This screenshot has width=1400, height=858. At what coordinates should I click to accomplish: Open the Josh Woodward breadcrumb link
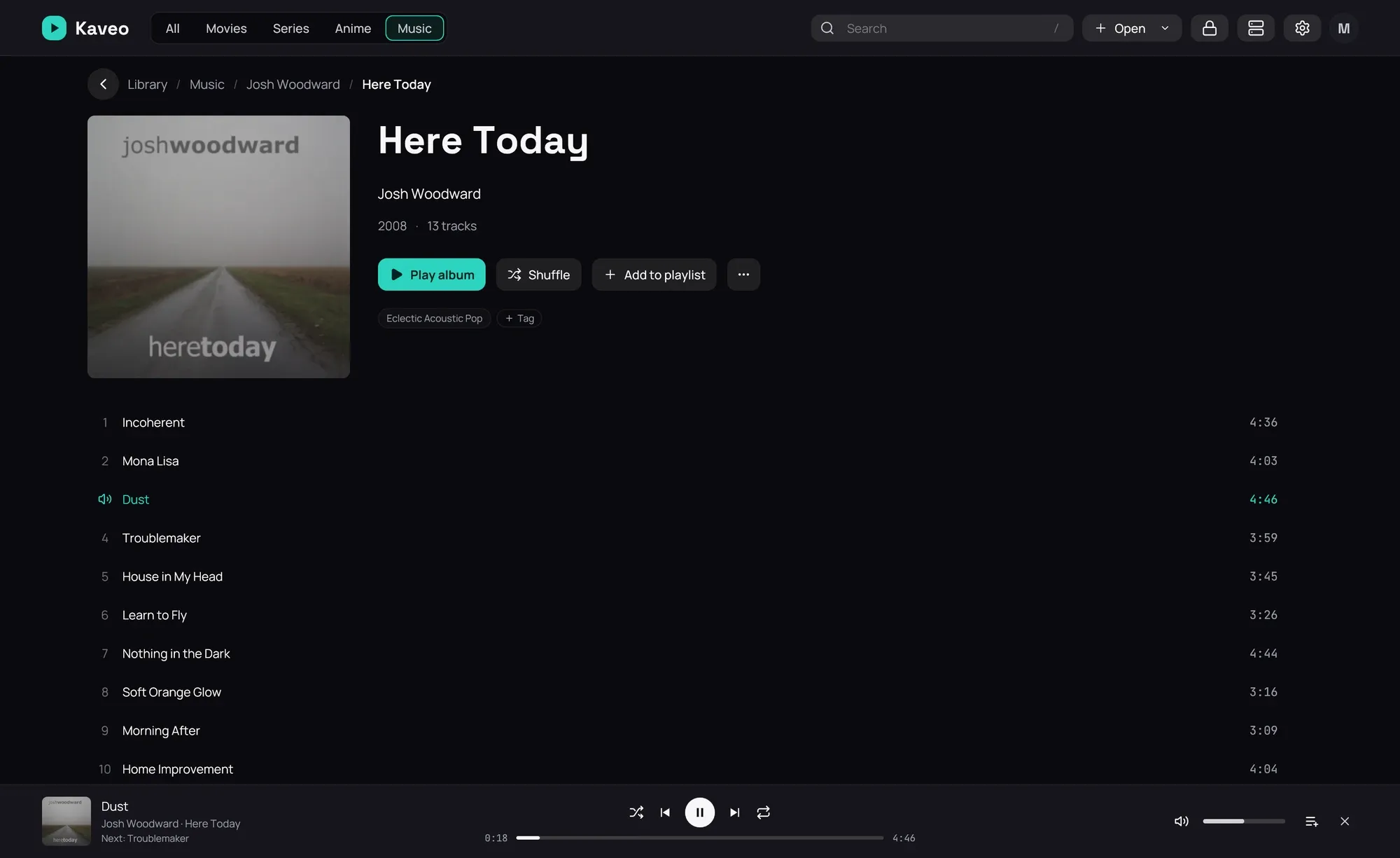tap(293, 84)
